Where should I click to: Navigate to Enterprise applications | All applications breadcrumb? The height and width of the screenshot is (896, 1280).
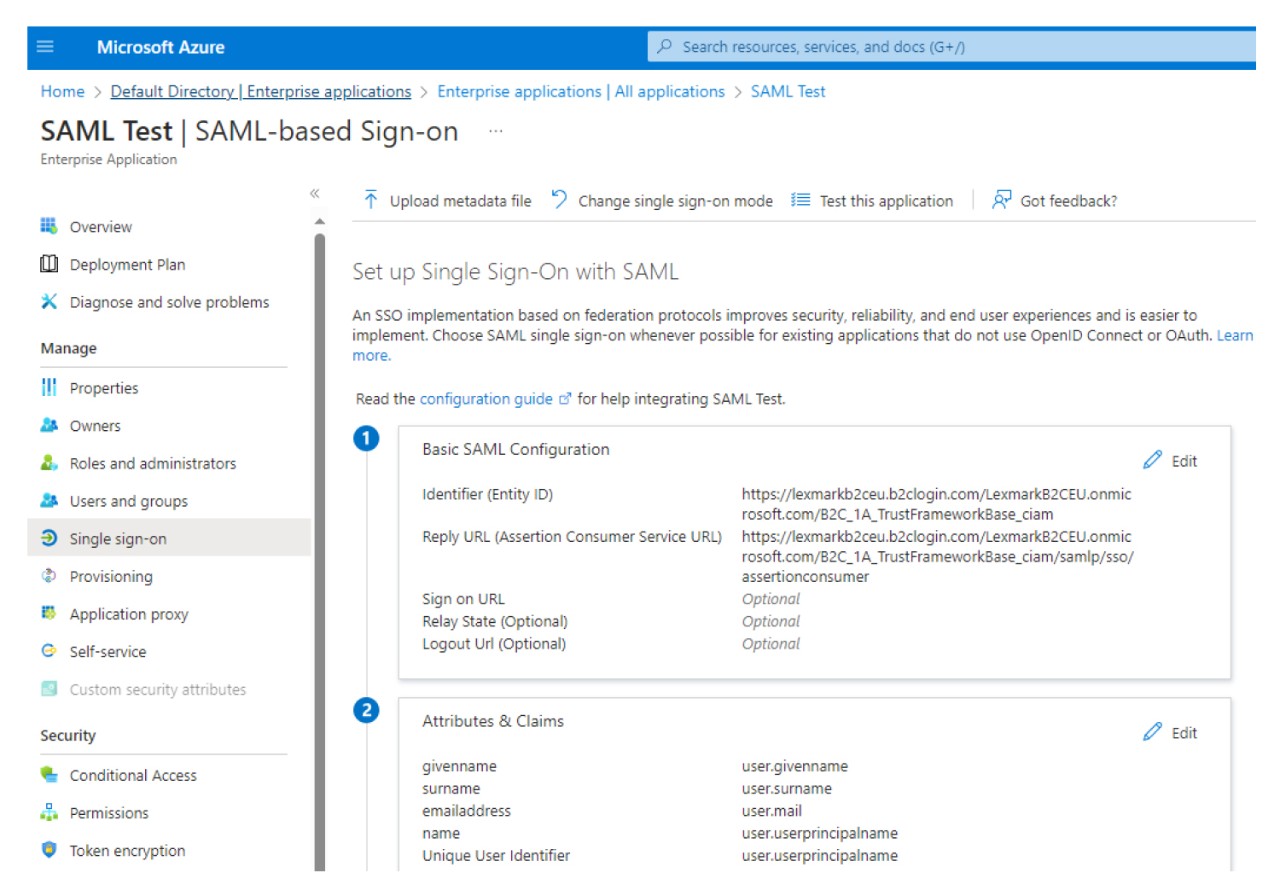(580, 91)
